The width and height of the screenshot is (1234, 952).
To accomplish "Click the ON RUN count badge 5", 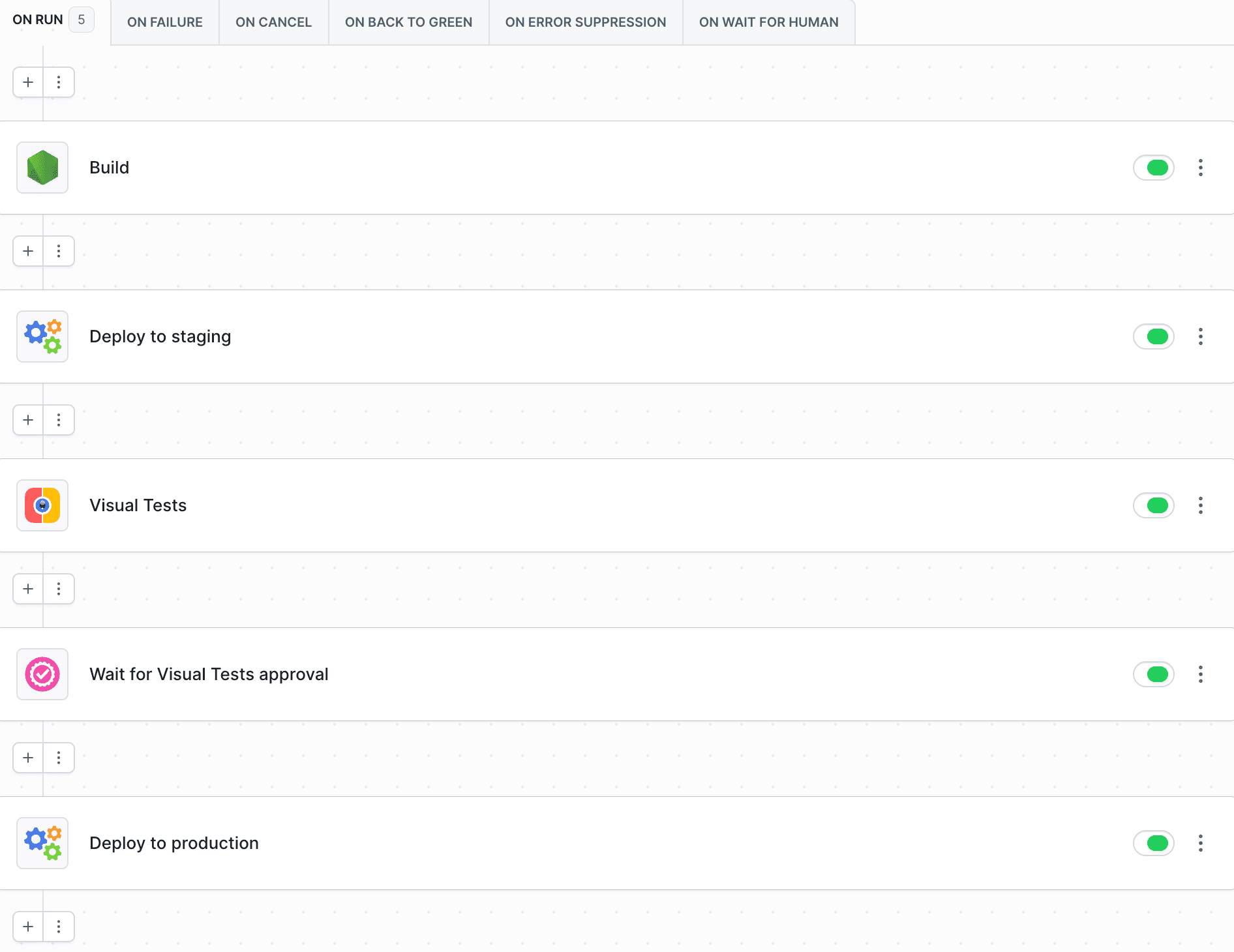I will click(82, 20).
